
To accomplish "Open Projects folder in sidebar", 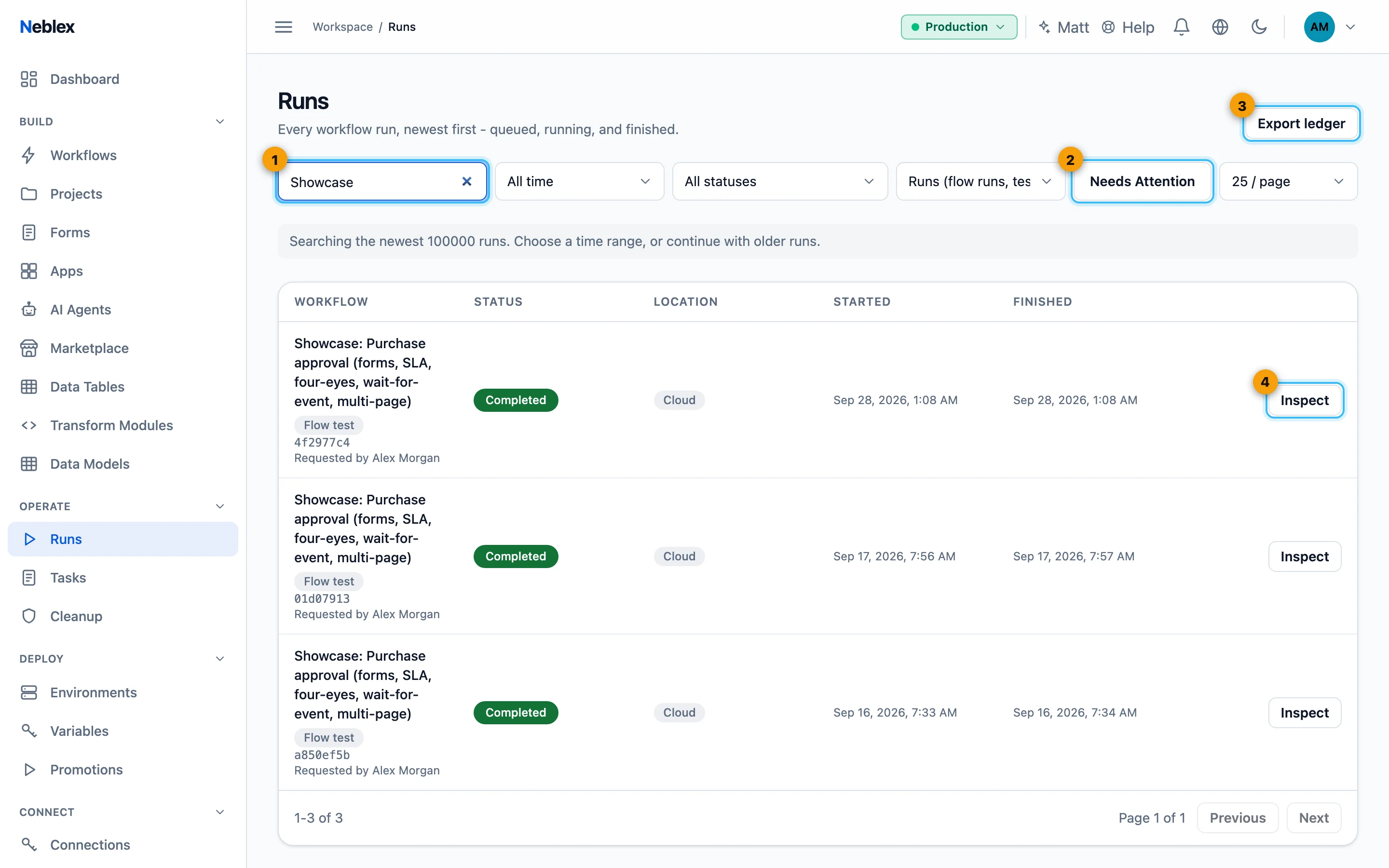I will 123,194.
